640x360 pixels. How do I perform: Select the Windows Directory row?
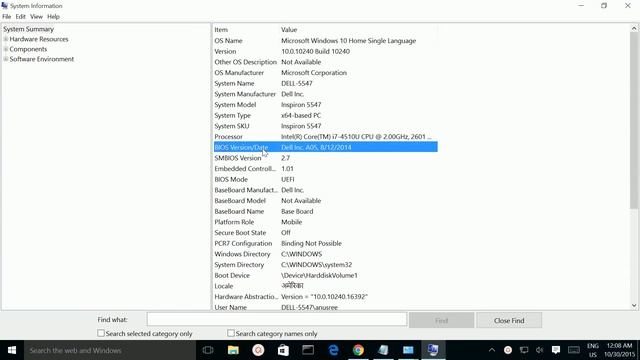coord(325,254)
